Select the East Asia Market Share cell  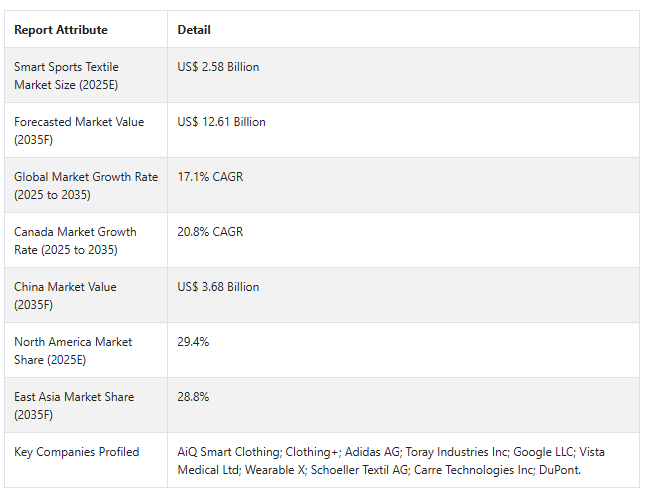[x=74, y=406]
